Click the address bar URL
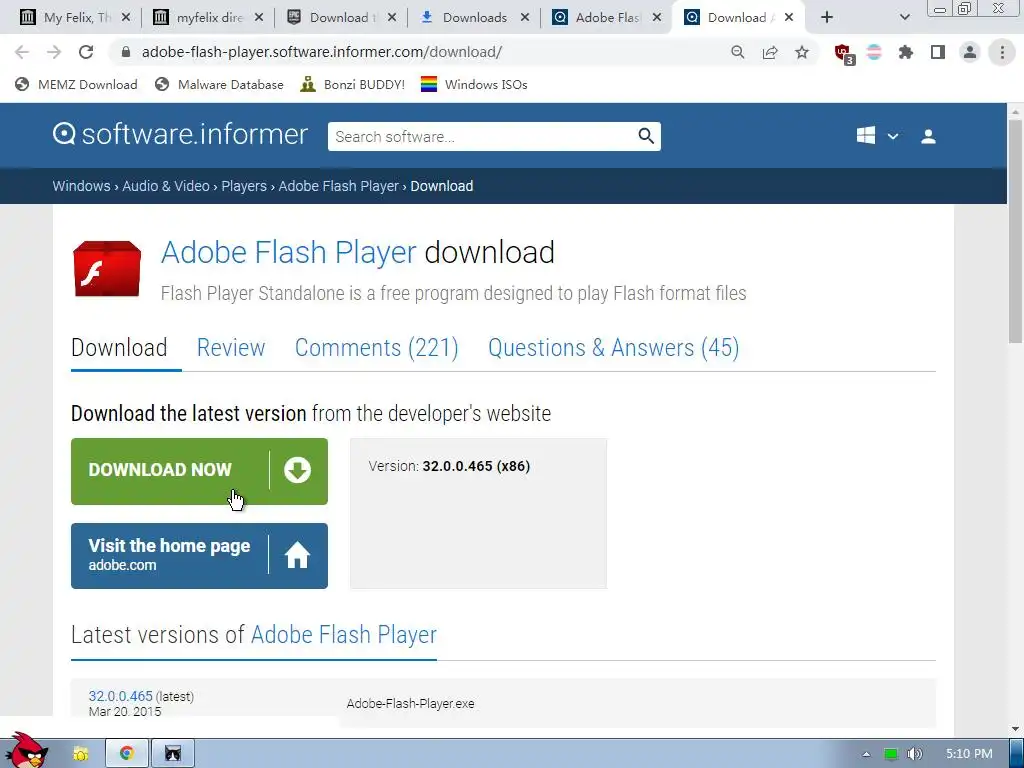Screen dimensions: 1024x768 click(x=321, y=52)
